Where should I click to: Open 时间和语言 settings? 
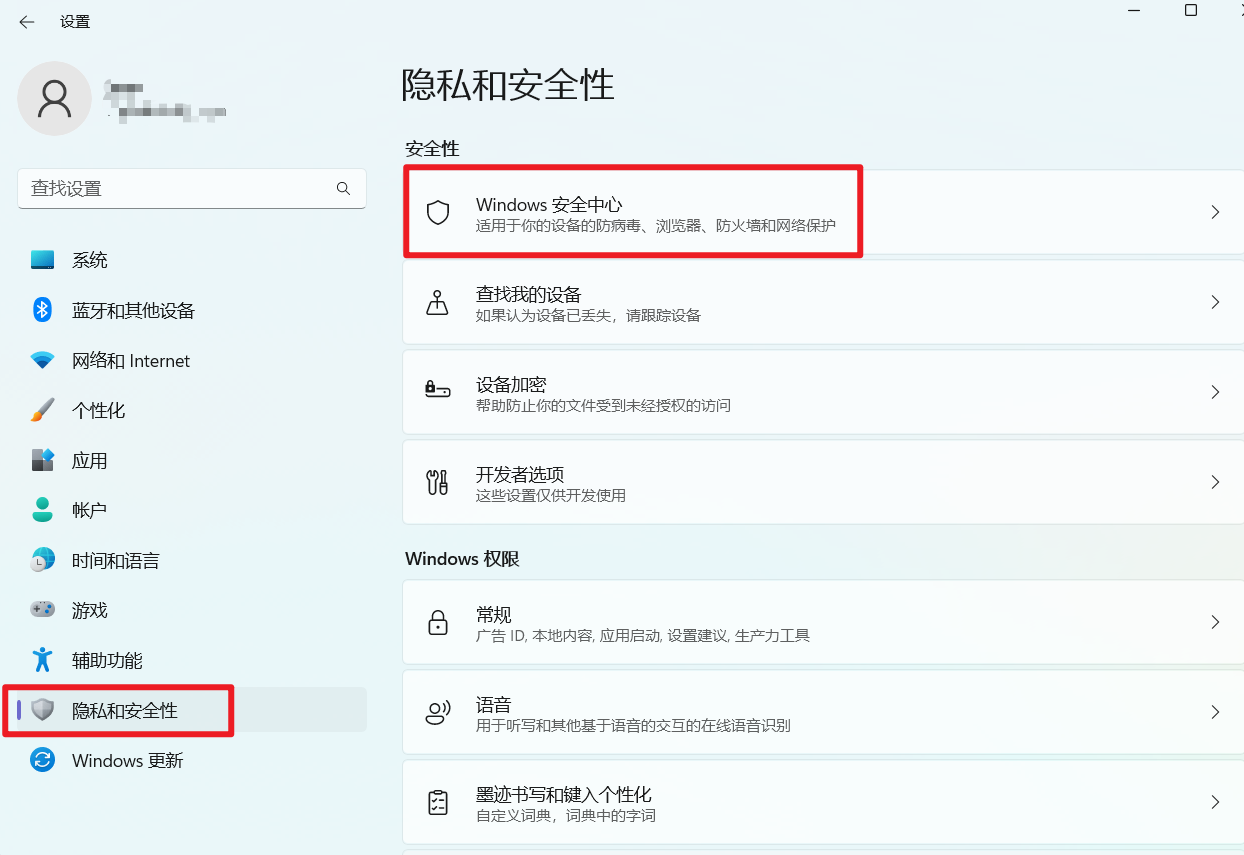(x=42, y=560)
